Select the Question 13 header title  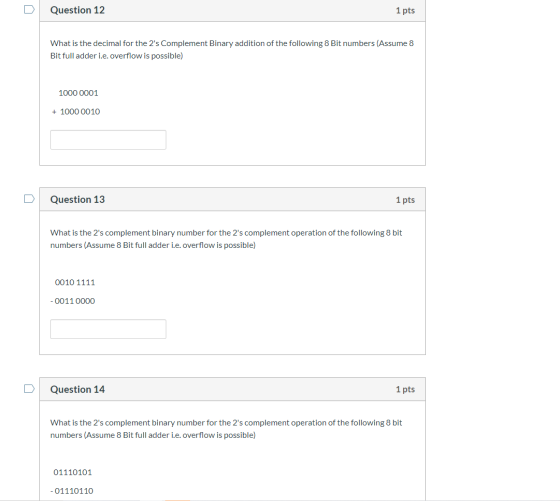click(78, 199)
